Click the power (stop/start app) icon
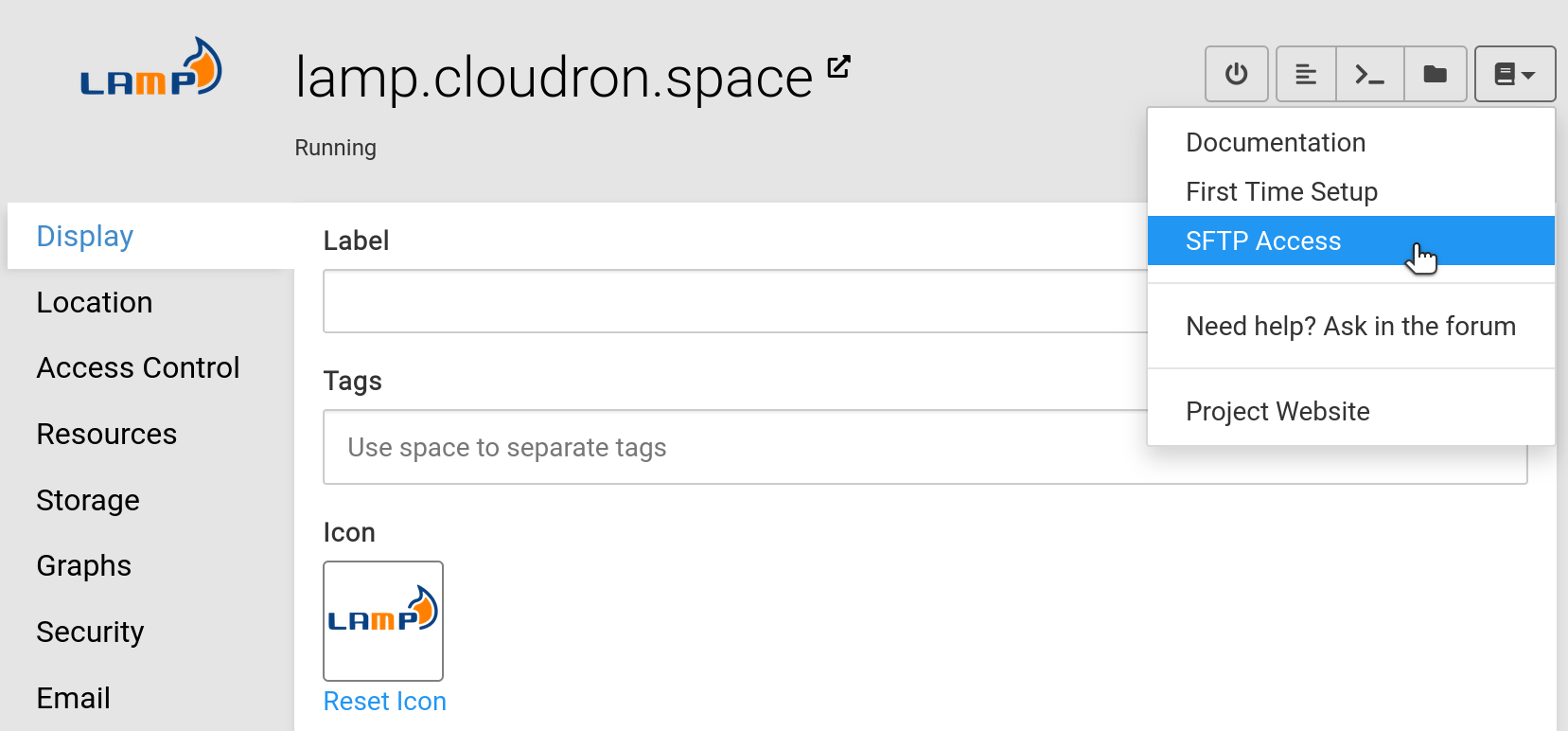The image size is (1568, 731). click(x=1236, y=74)
